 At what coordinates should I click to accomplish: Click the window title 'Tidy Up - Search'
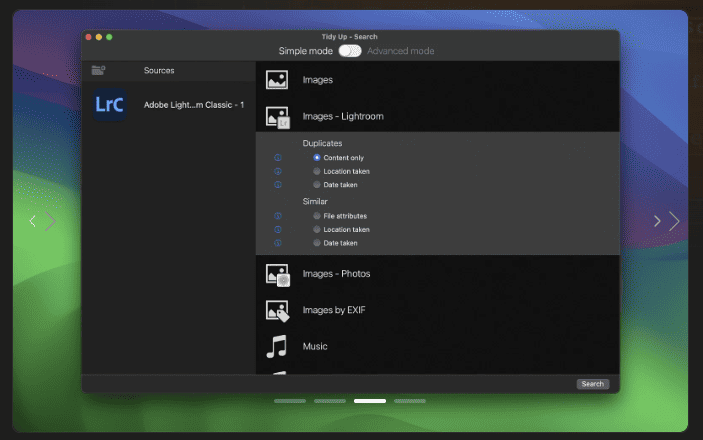pyautogui.click(x=349, y=37)
